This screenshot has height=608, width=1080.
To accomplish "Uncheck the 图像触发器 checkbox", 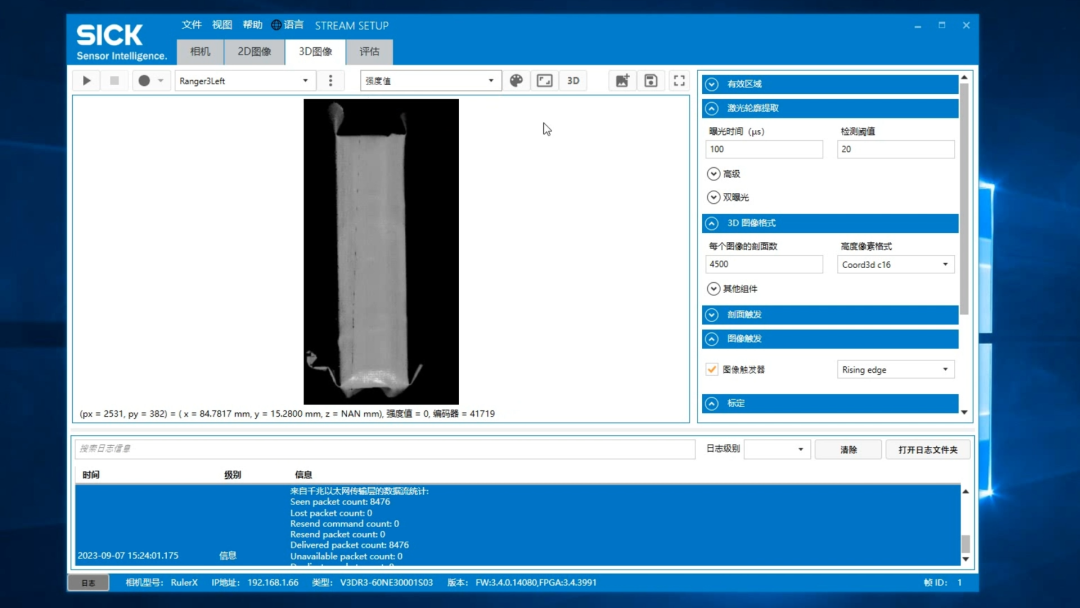I will [712, 369].
